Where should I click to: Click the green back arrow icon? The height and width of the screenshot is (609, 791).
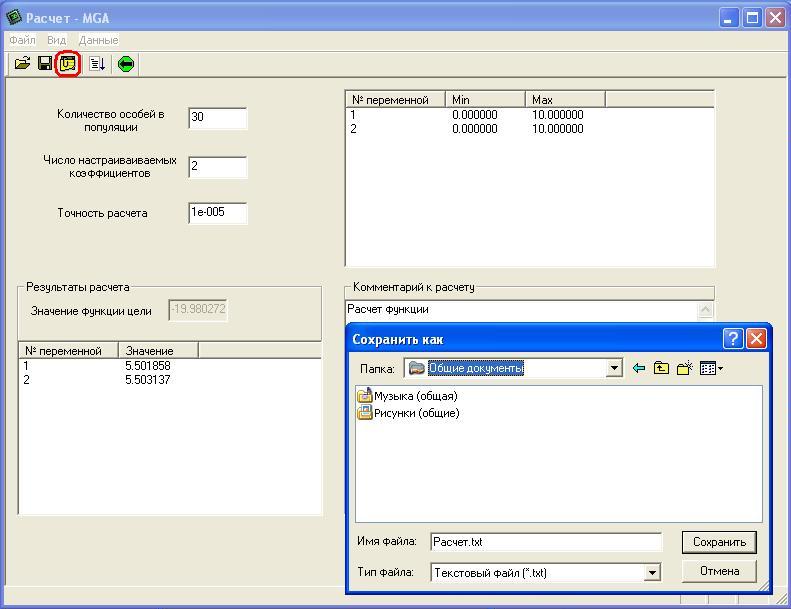[126, 64]
